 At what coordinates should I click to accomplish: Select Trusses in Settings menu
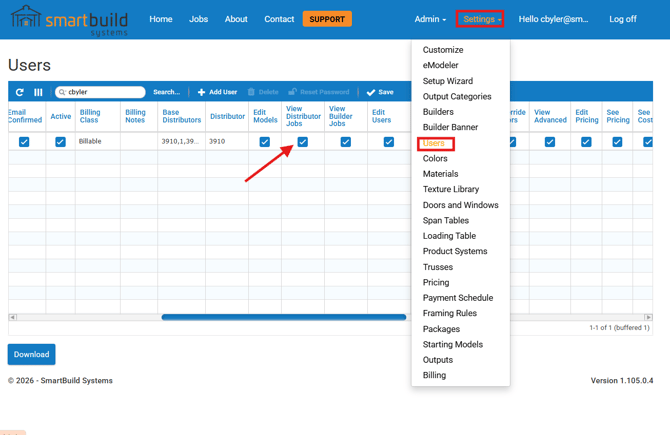click(x=438, y=267)
